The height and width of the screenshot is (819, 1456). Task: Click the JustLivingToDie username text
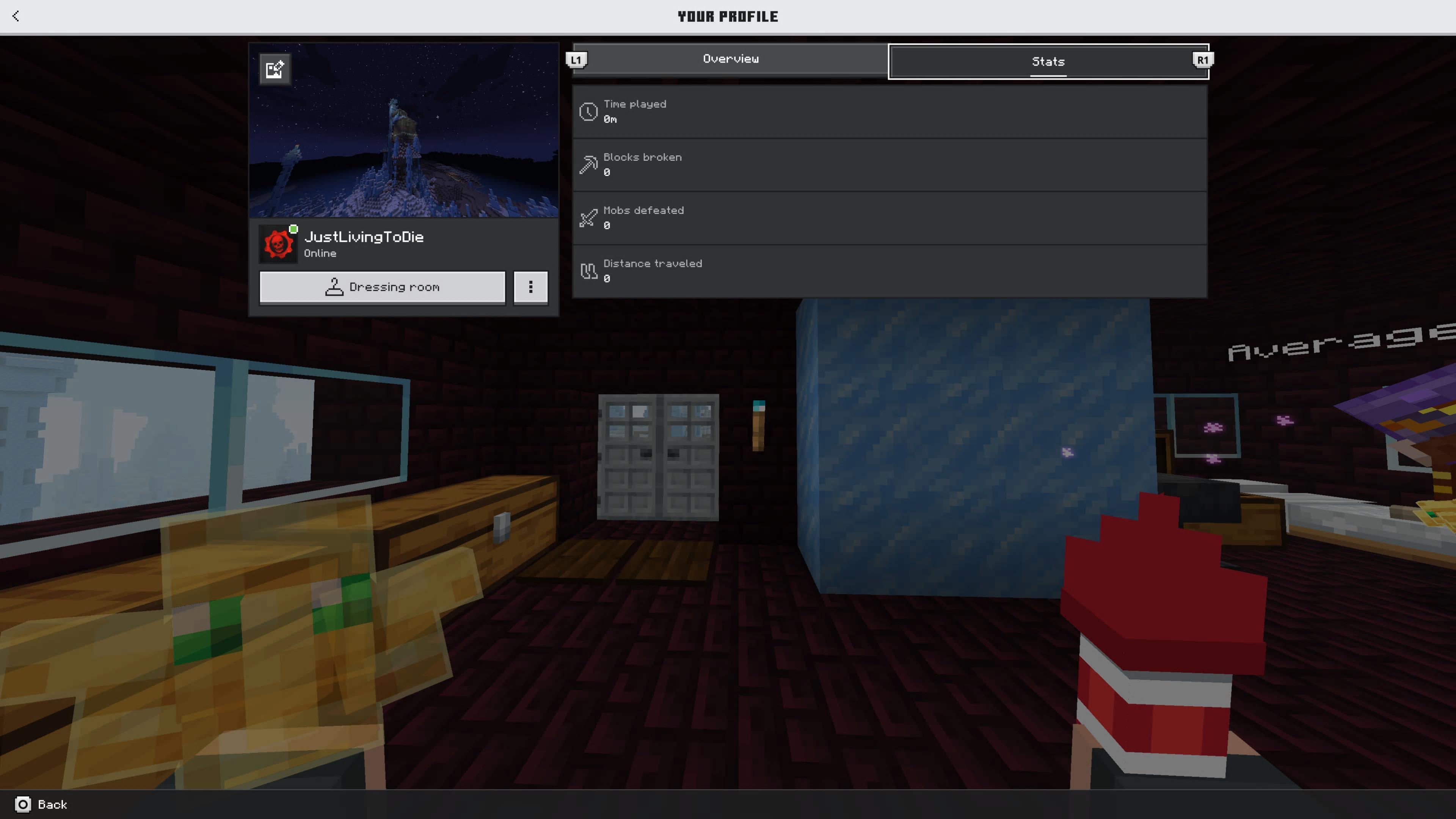tap(364, 237)
